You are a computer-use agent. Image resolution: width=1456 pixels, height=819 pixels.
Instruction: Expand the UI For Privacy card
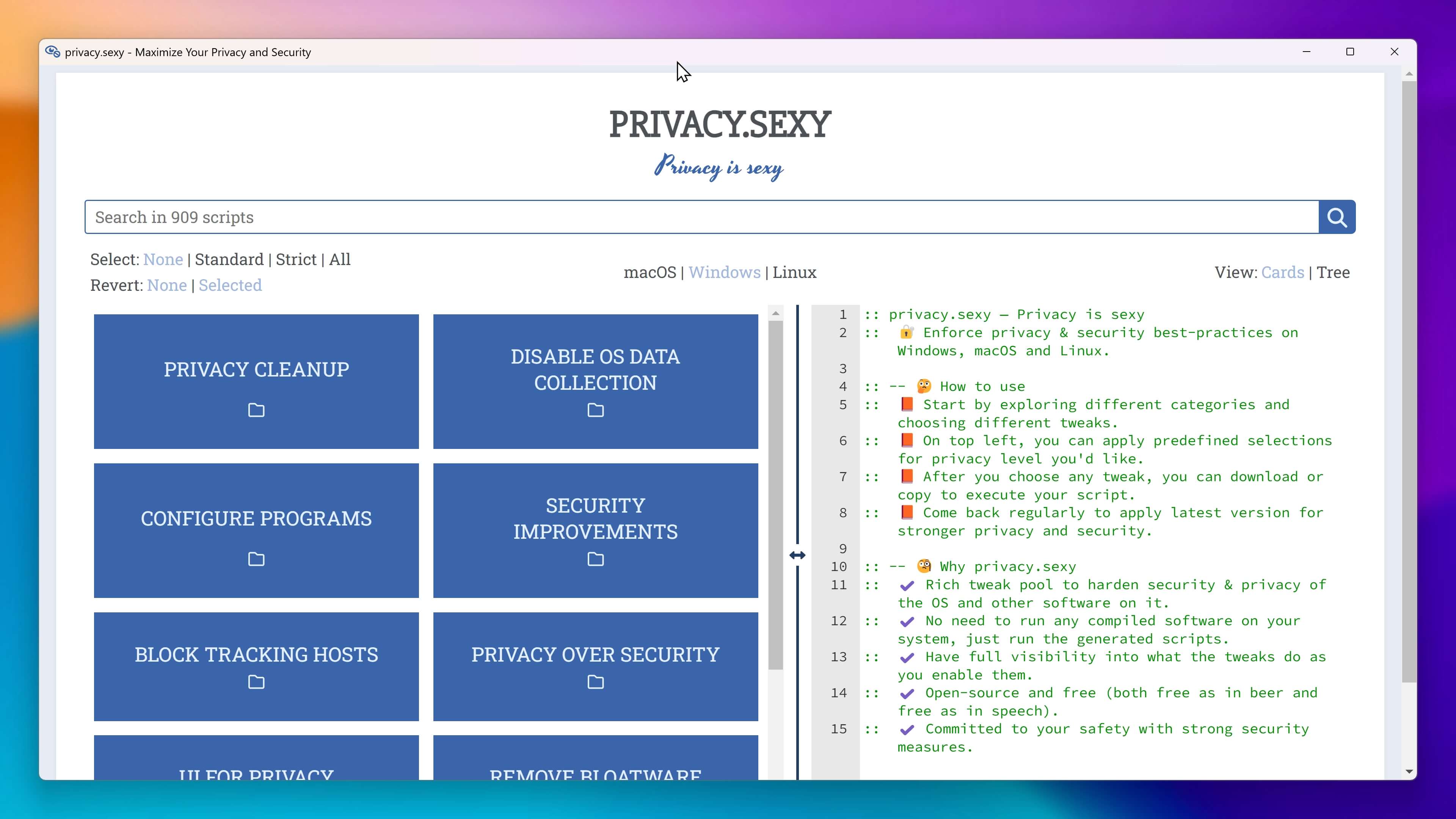coord(256,758)
